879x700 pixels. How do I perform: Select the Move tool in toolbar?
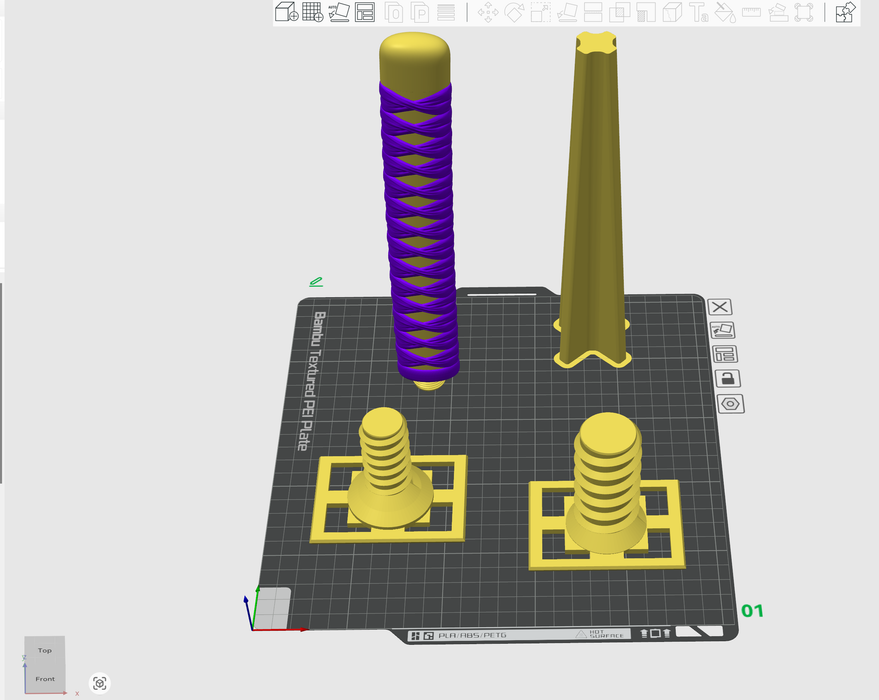[488, 12]
